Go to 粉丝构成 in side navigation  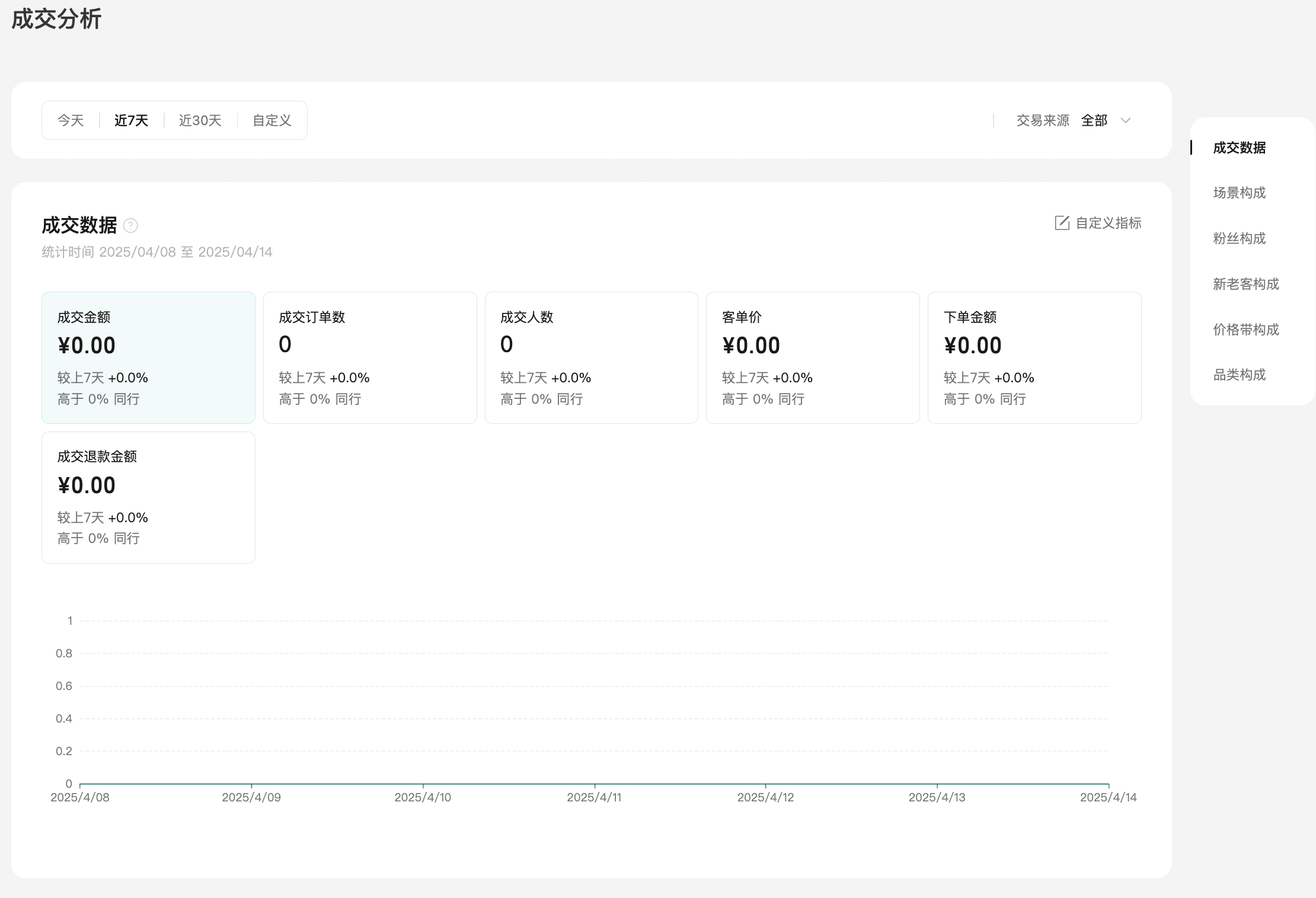[x=1239, y=238]
